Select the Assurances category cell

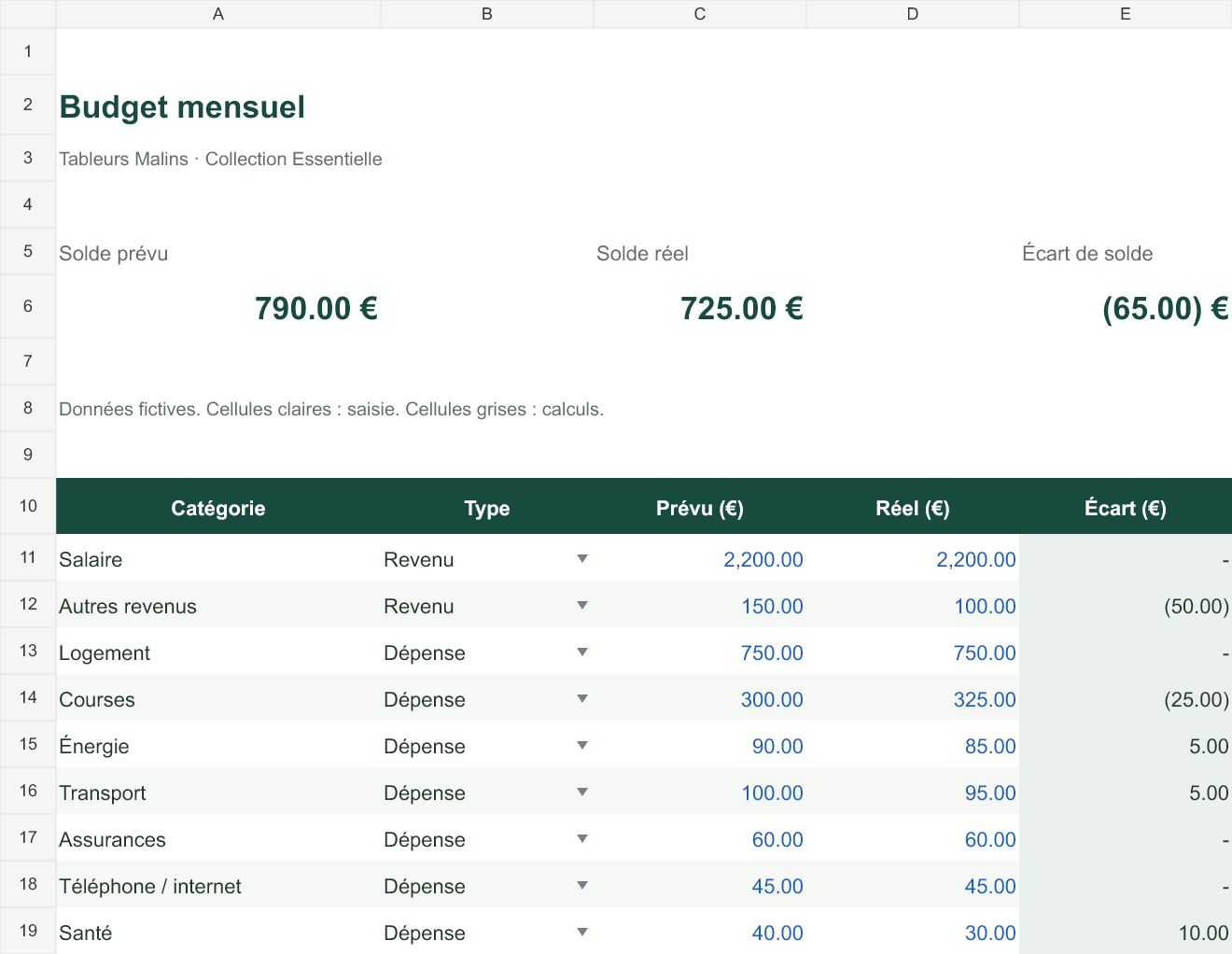point(218,838)
